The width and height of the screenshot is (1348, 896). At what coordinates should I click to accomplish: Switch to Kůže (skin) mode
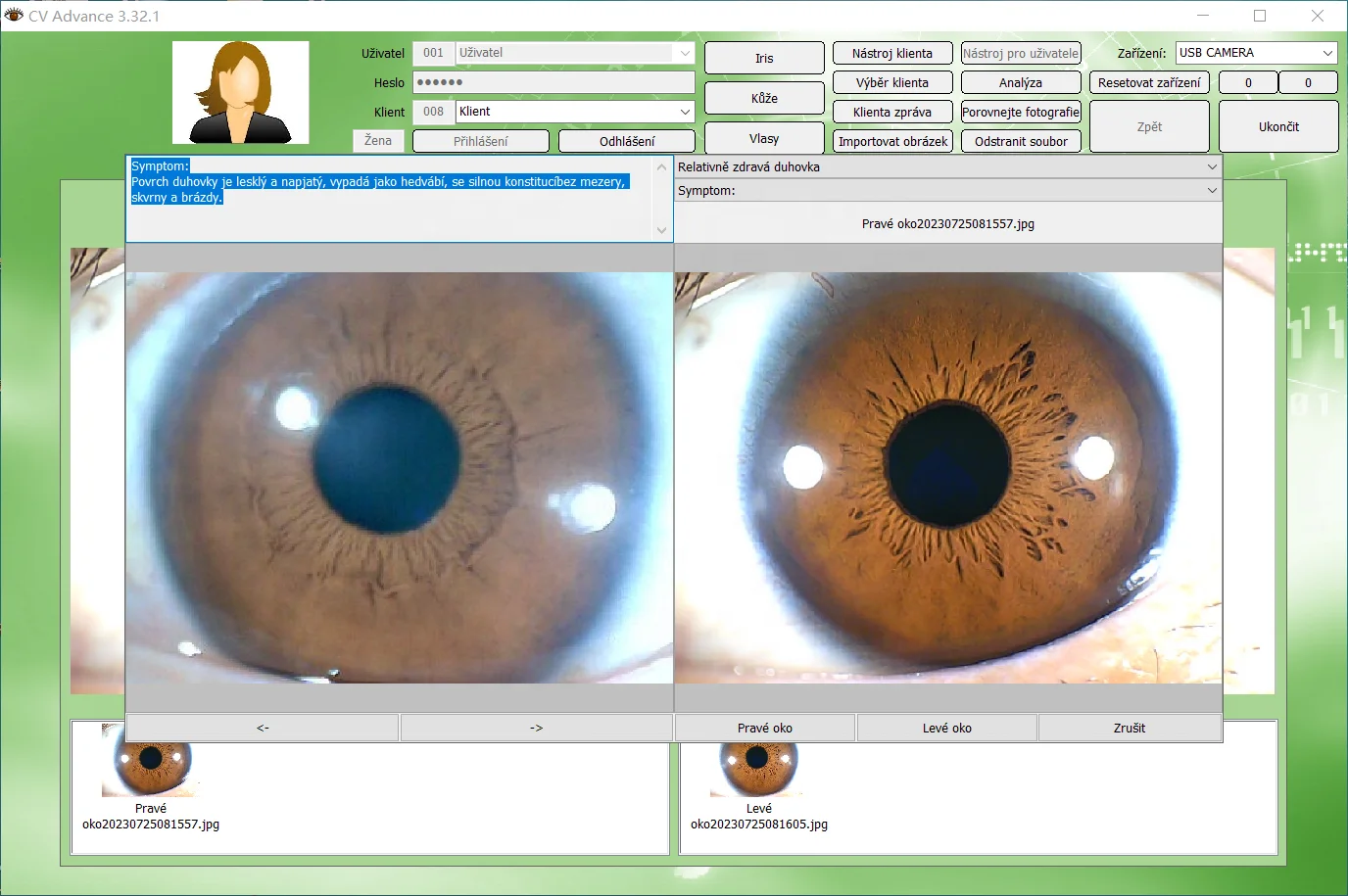(763, 98)
